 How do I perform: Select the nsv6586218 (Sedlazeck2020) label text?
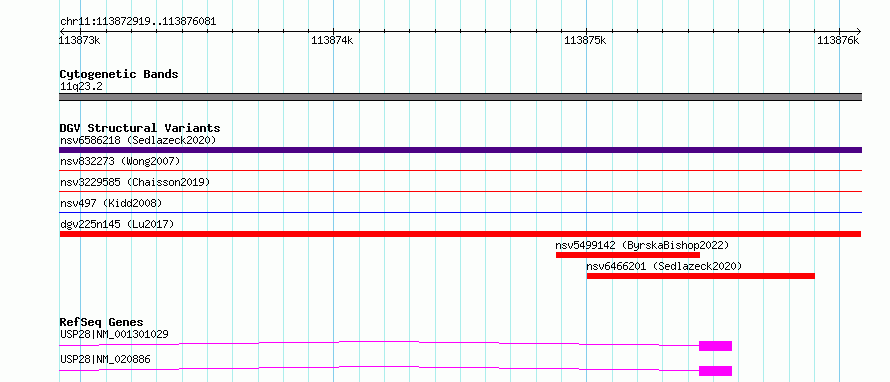138,140
